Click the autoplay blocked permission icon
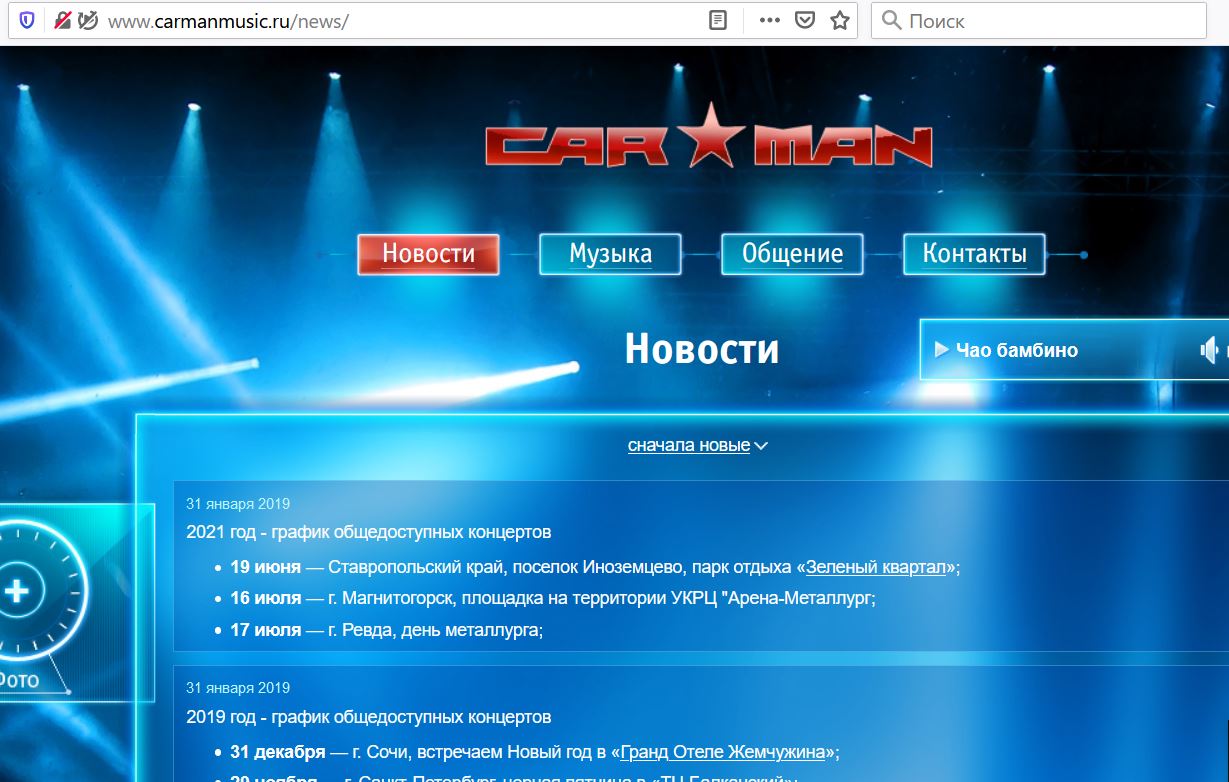 (x=88, y=20)
